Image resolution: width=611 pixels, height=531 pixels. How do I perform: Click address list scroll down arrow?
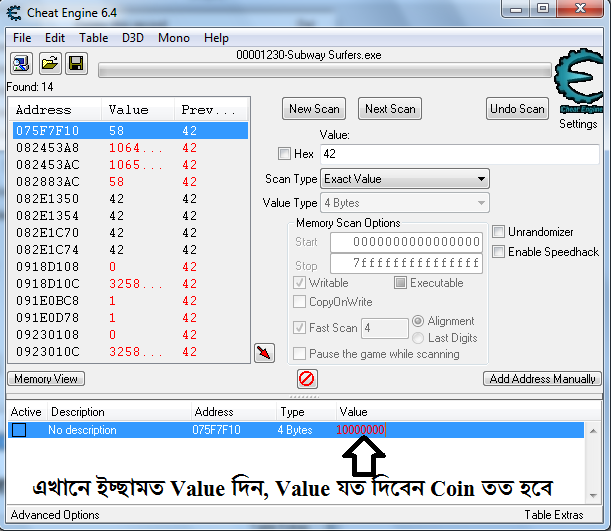click(x=593, y=496)
